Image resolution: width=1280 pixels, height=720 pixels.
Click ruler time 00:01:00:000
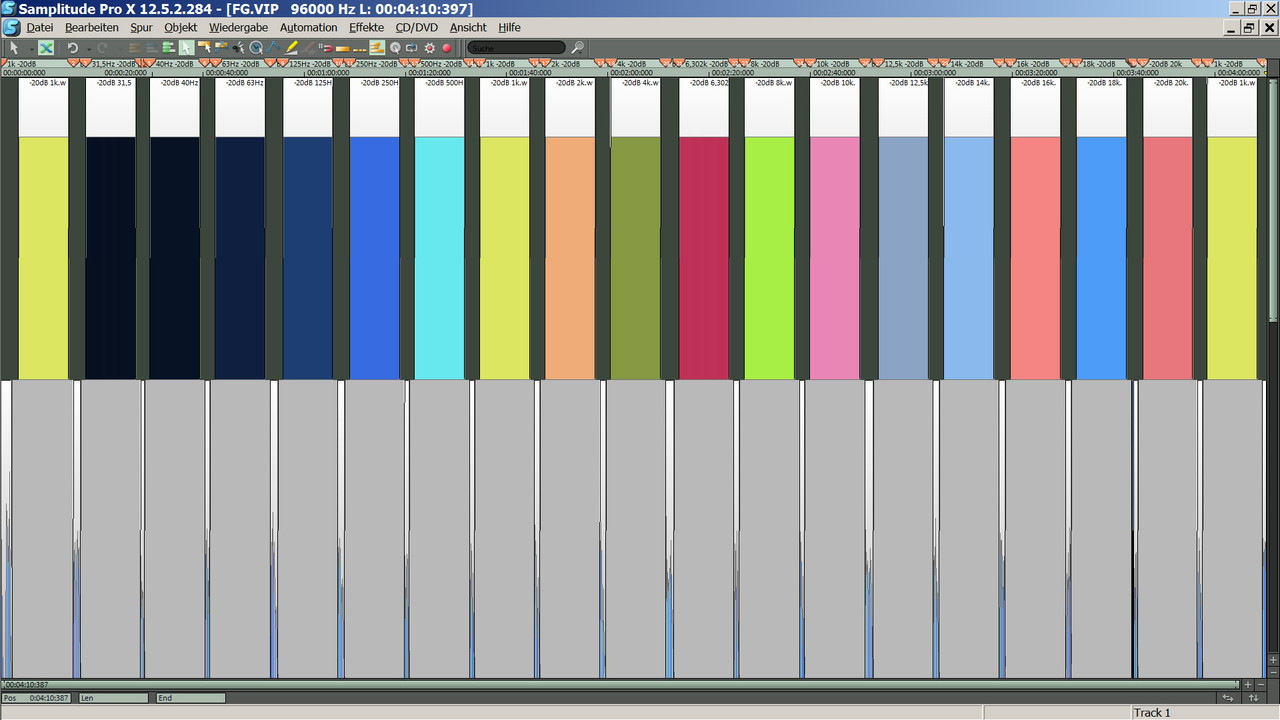coord(328,73)
